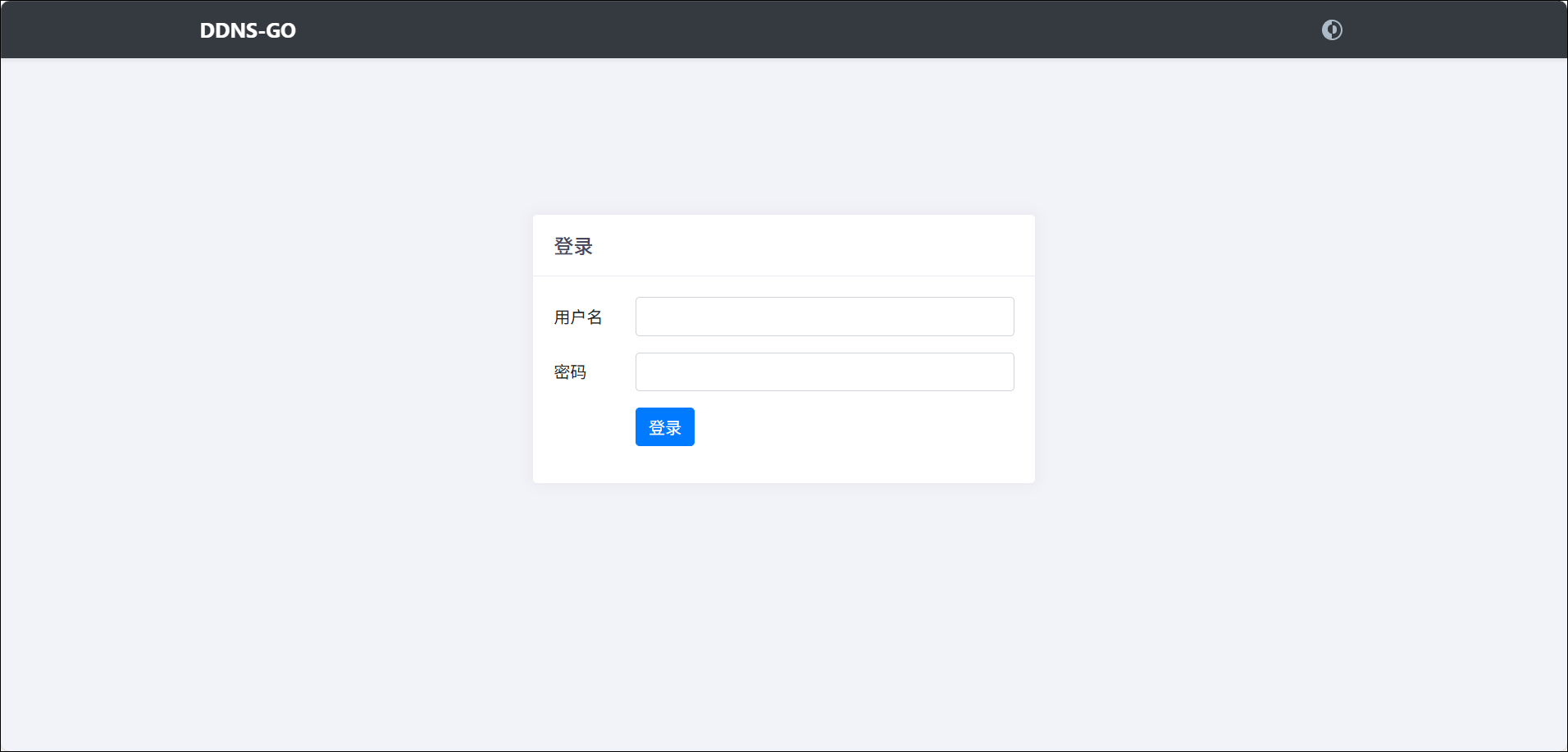Screen dimensions: 1568x752
Task: Select the label text left of password box
Action: (x=570, y=372)
